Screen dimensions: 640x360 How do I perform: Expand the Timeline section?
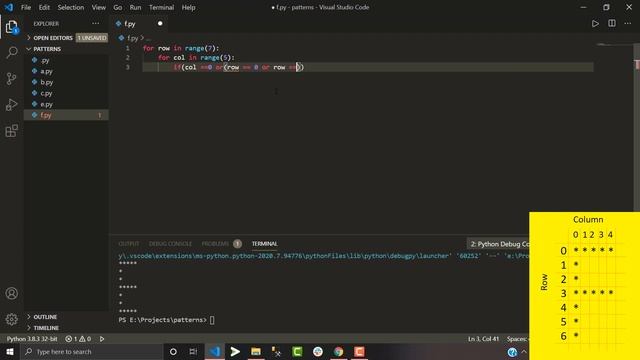(x=66, y=328)
